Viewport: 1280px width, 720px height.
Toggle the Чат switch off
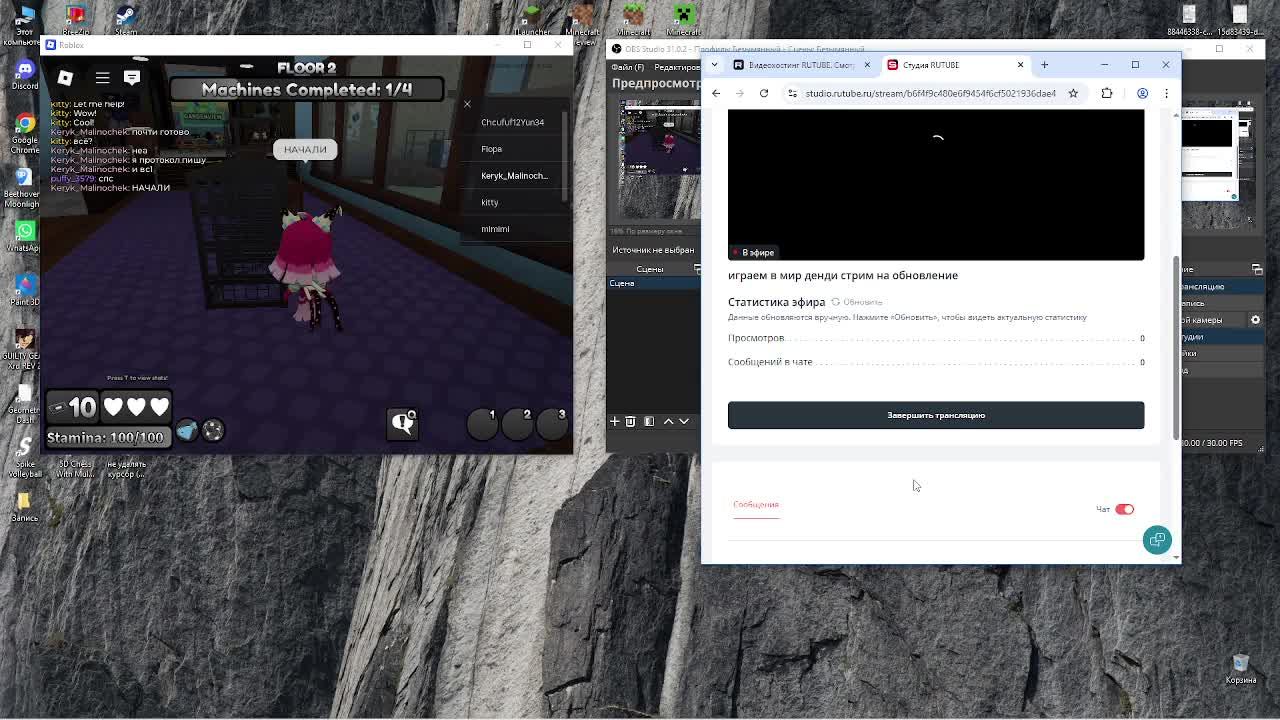1124,509
